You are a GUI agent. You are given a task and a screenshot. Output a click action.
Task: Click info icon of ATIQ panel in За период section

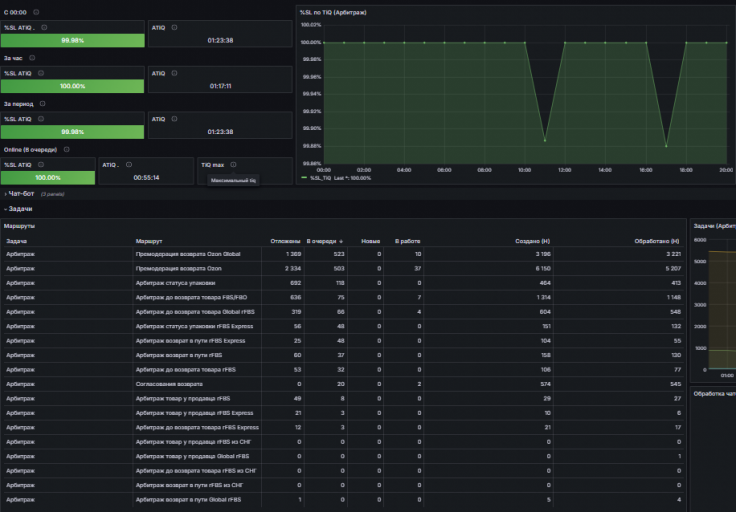[174, 119]
